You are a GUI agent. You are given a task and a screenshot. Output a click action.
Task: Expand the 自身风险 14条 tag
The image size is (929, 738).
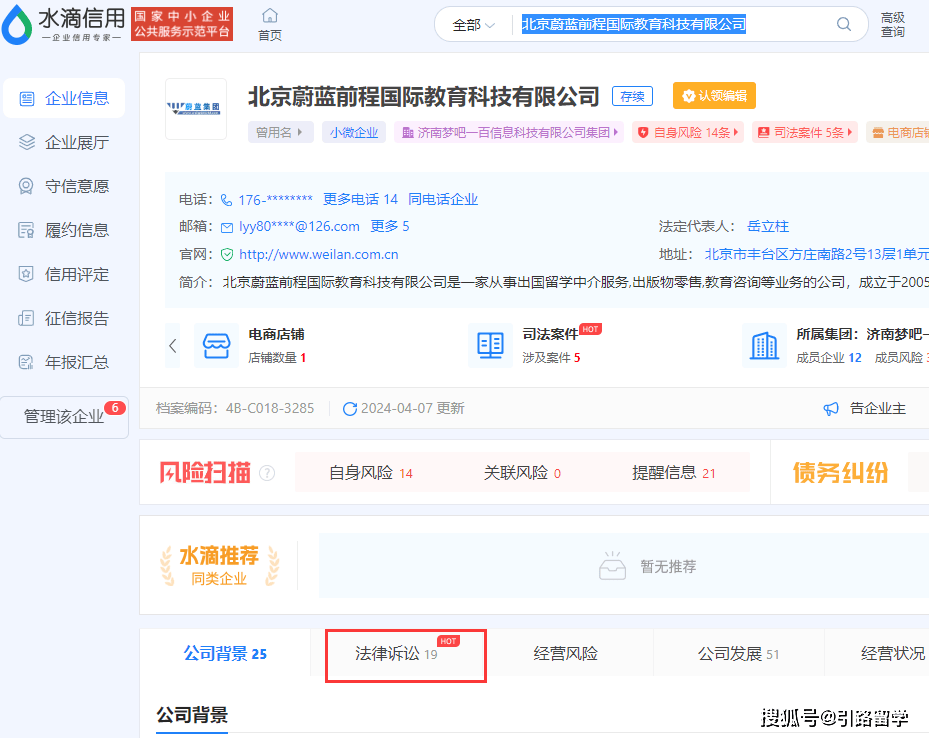coord(687,132)
